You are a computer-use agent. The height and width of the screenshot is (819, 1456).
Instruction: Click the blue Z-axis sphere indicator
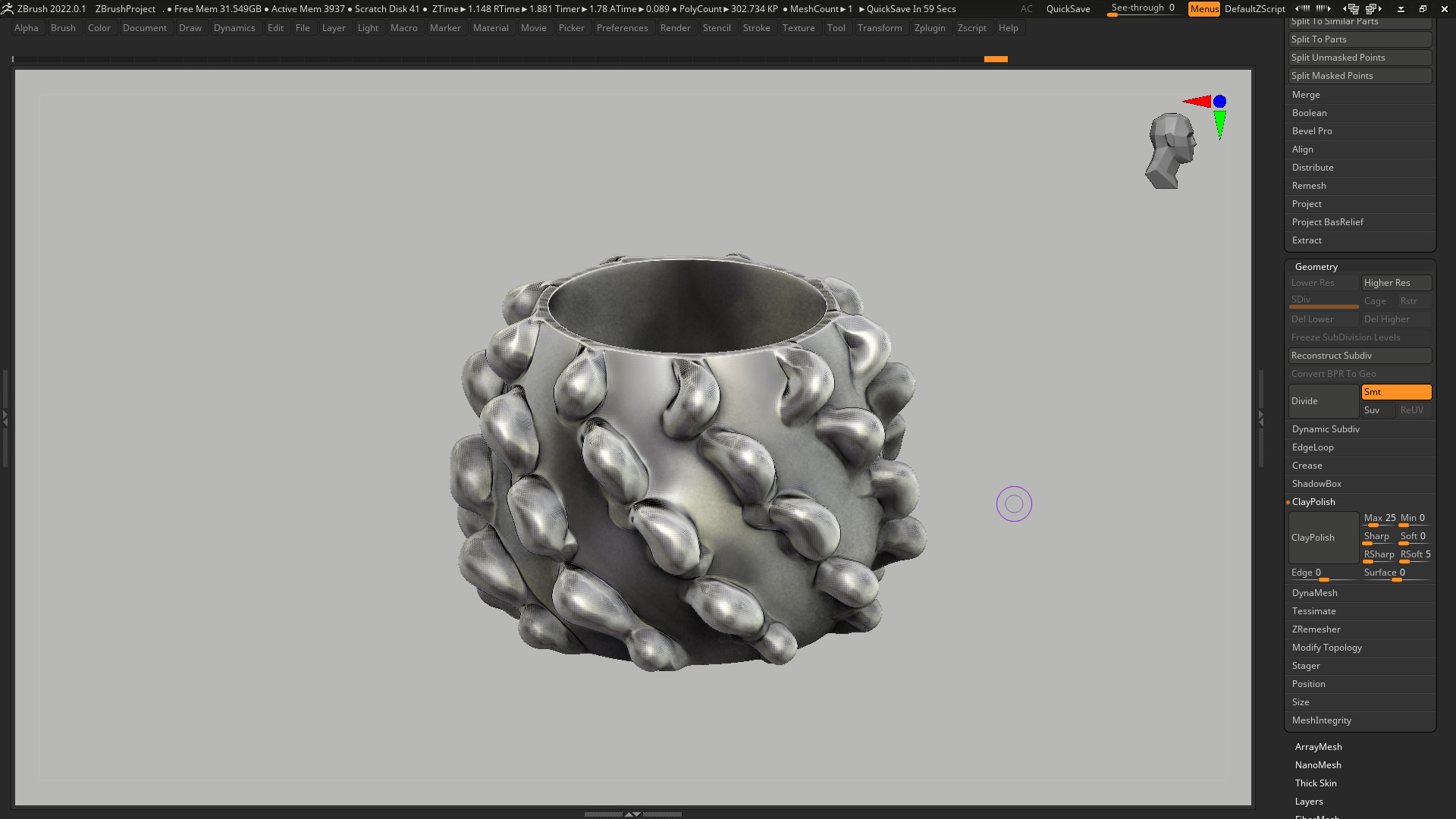(1219, 101)
